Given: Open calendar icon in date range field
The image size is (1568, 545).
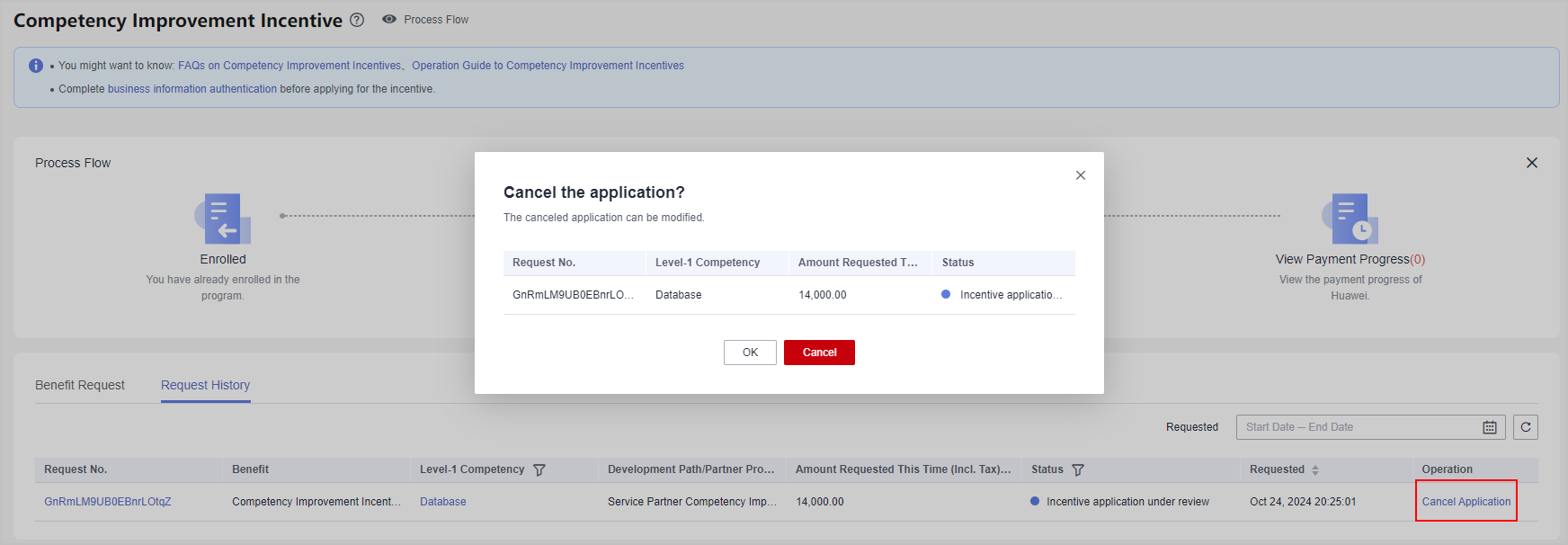Looking at the screenshot, I should [x=1489, y=427].
